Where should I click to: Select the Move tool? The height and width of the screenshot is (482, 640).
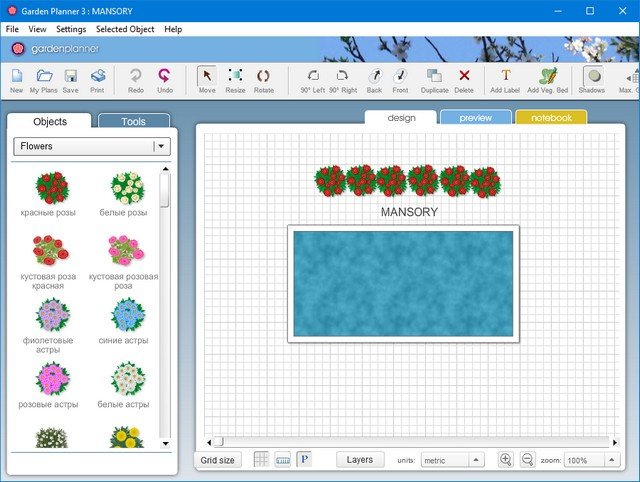207,80
